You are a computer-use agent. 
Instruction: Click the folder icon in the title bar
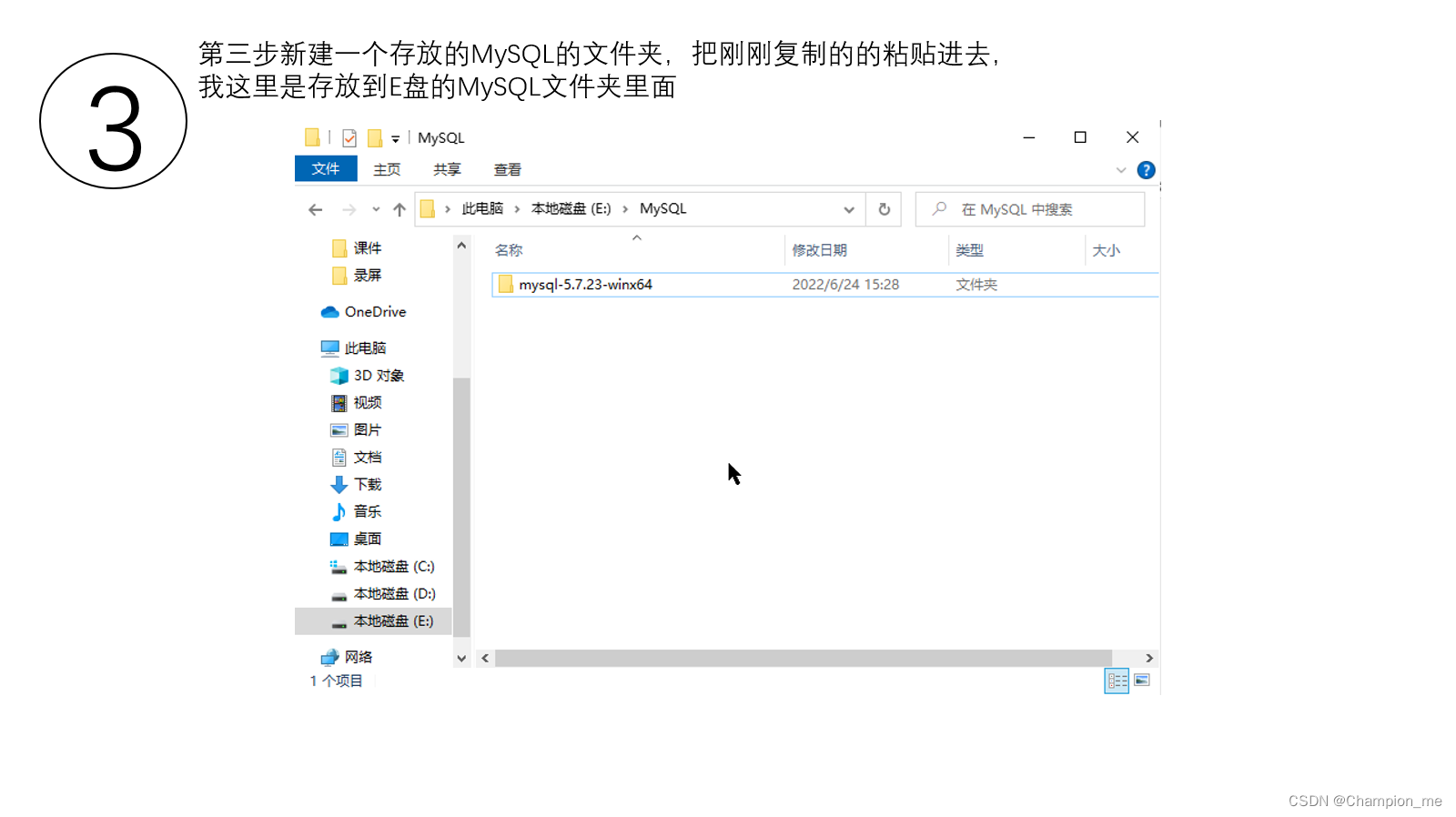pyautogui.click(x=312, y=137)
